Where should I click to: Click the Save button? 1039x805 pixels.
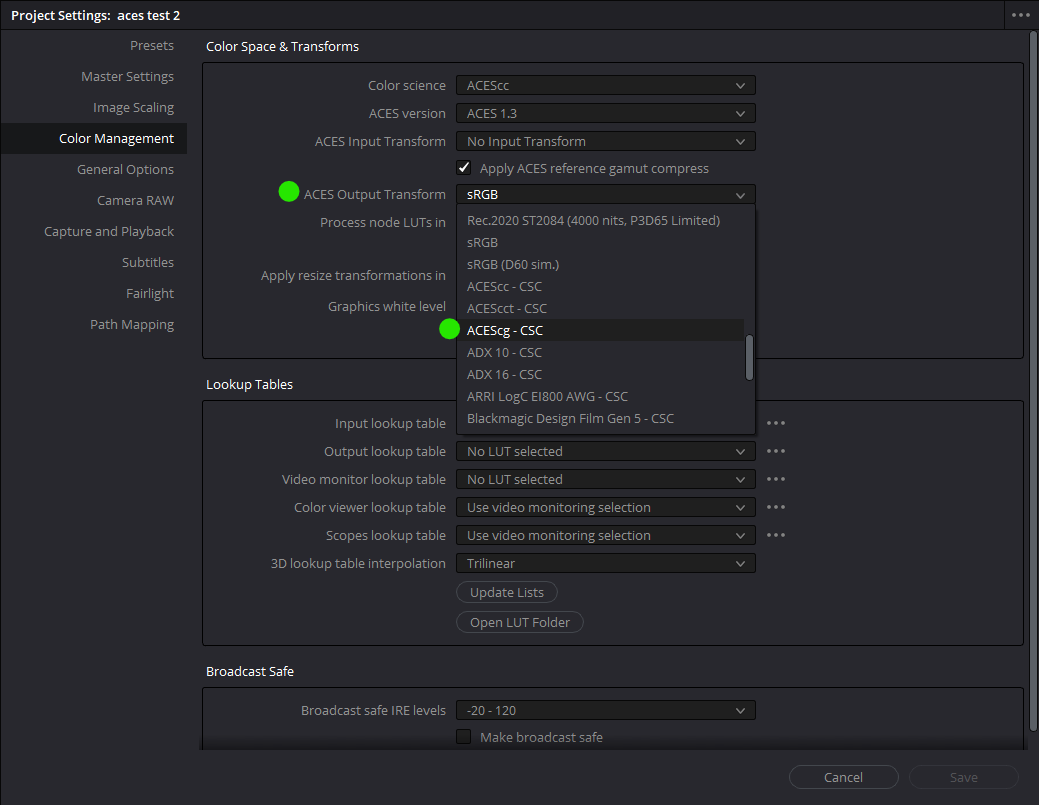963,777
